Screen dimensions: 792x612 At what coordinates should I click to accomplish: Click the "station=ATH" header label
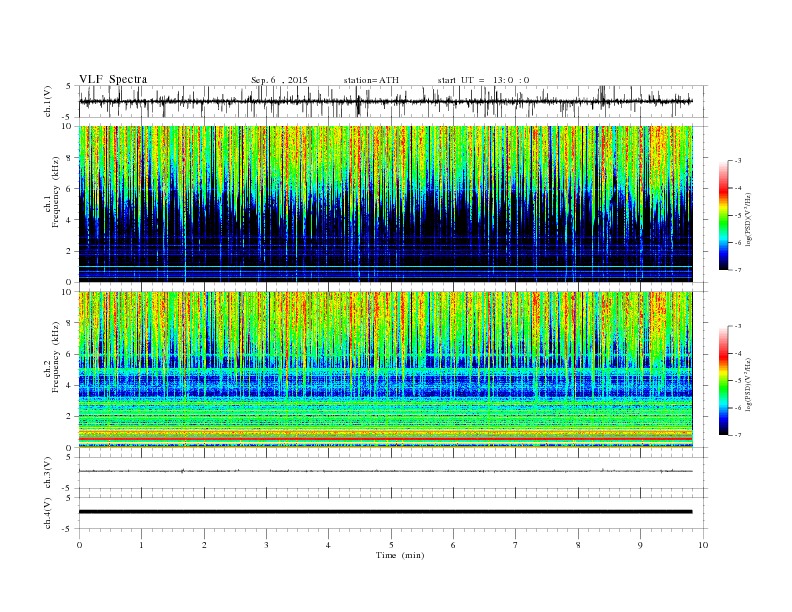click(371, 80)
